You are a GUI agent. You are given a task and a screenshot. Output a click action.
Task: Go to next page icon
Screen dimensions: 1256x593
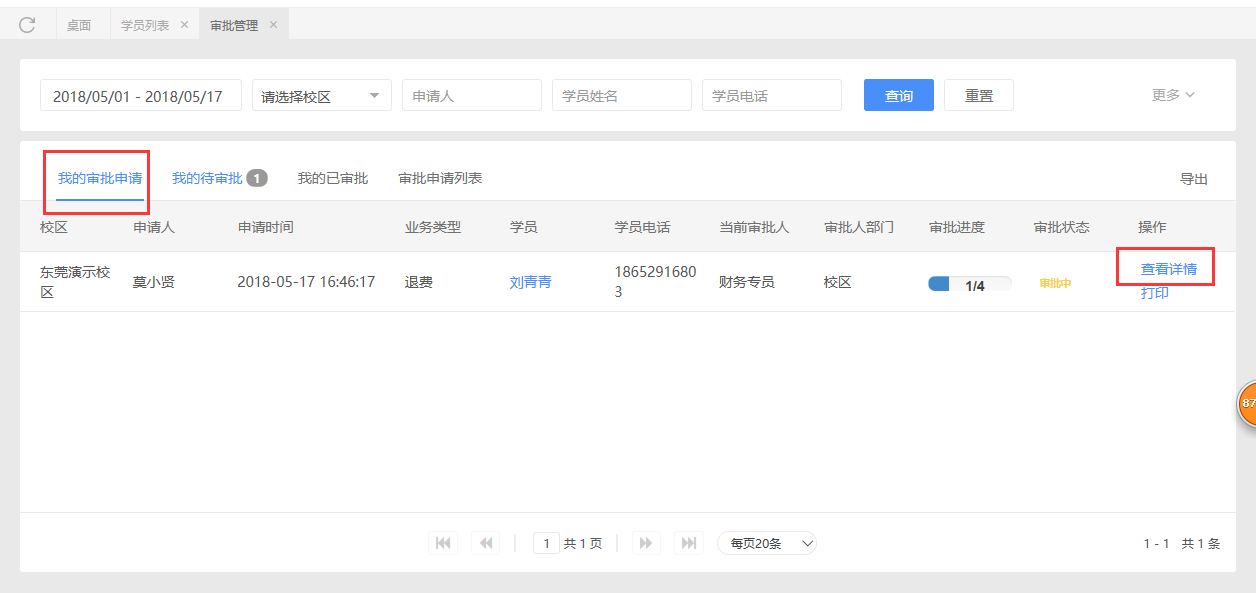point(646,543)
